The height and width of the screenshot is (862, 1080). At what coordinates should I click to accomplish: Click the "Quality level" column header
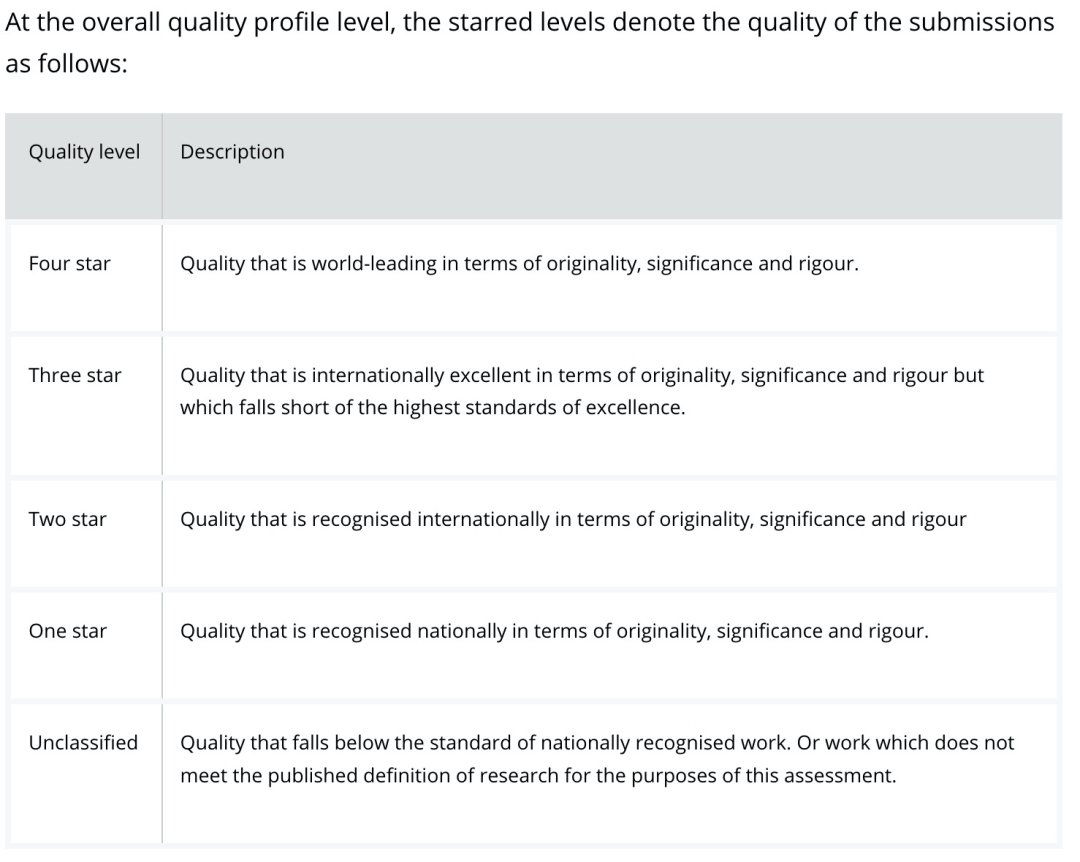[x=84, y=153]
